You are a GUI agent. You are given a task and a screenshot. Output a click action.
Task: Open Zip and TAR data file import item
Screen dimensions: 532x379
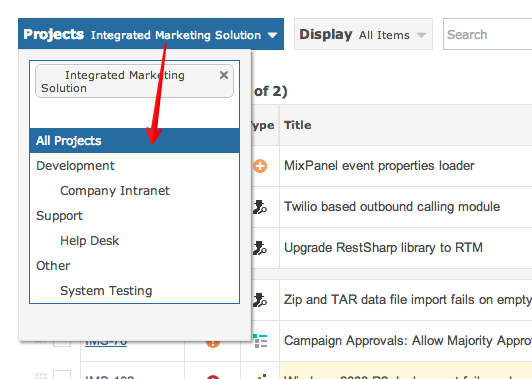pos(407,300)
